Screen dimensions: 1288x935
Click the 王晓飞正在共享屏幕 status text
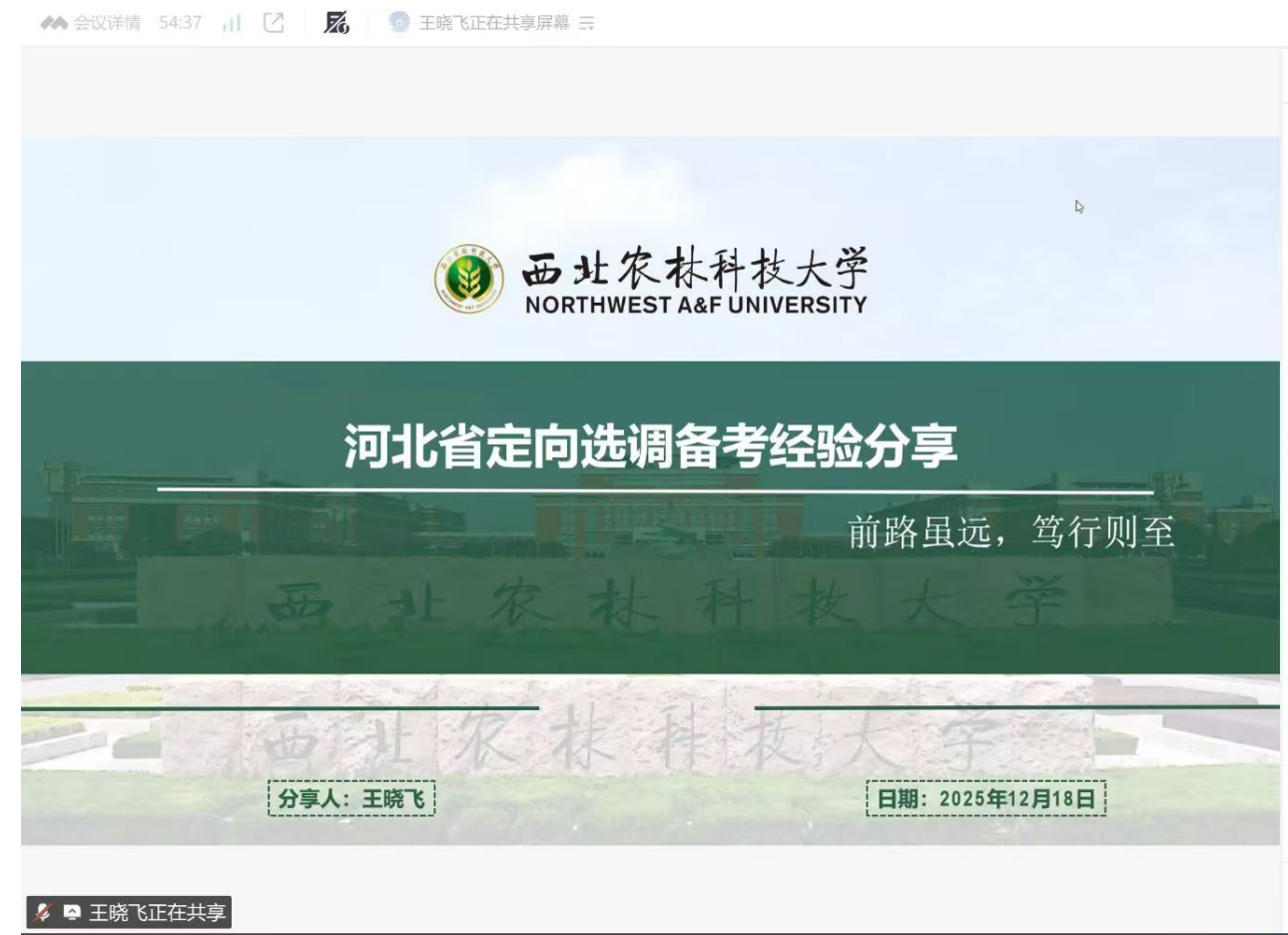(x=493, y=23)
